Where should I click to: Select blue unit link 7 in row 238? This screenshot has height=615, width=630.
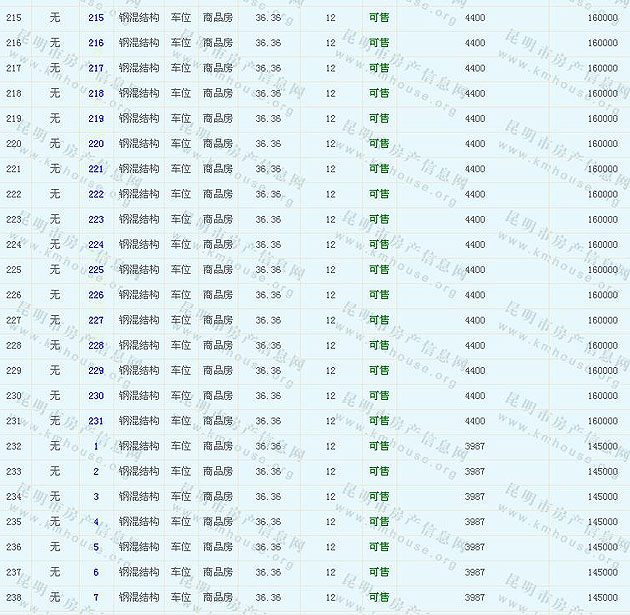click(96, 597)
